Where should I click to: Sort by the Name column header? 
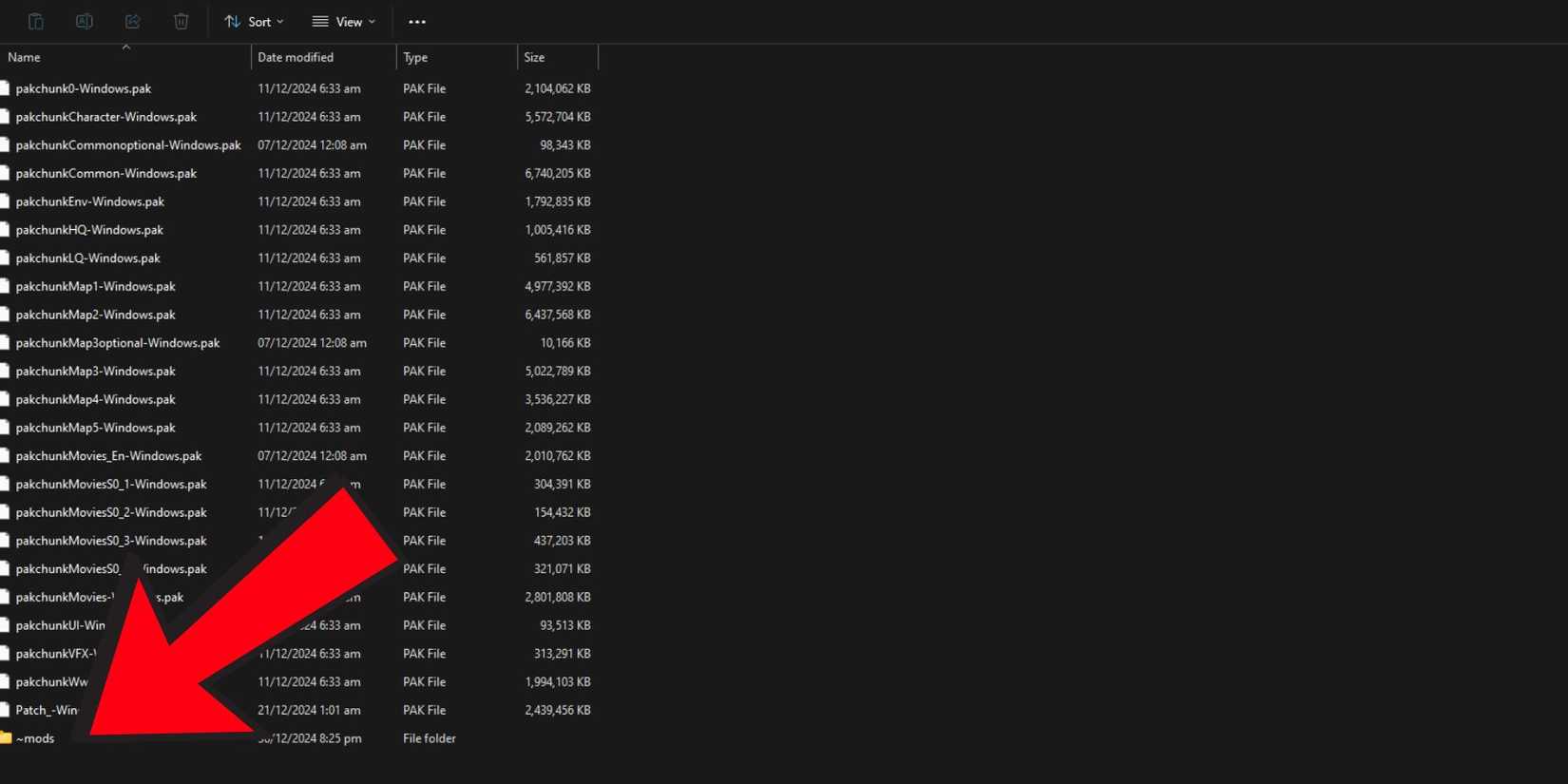pyautogui.click(x=25, y=58)
